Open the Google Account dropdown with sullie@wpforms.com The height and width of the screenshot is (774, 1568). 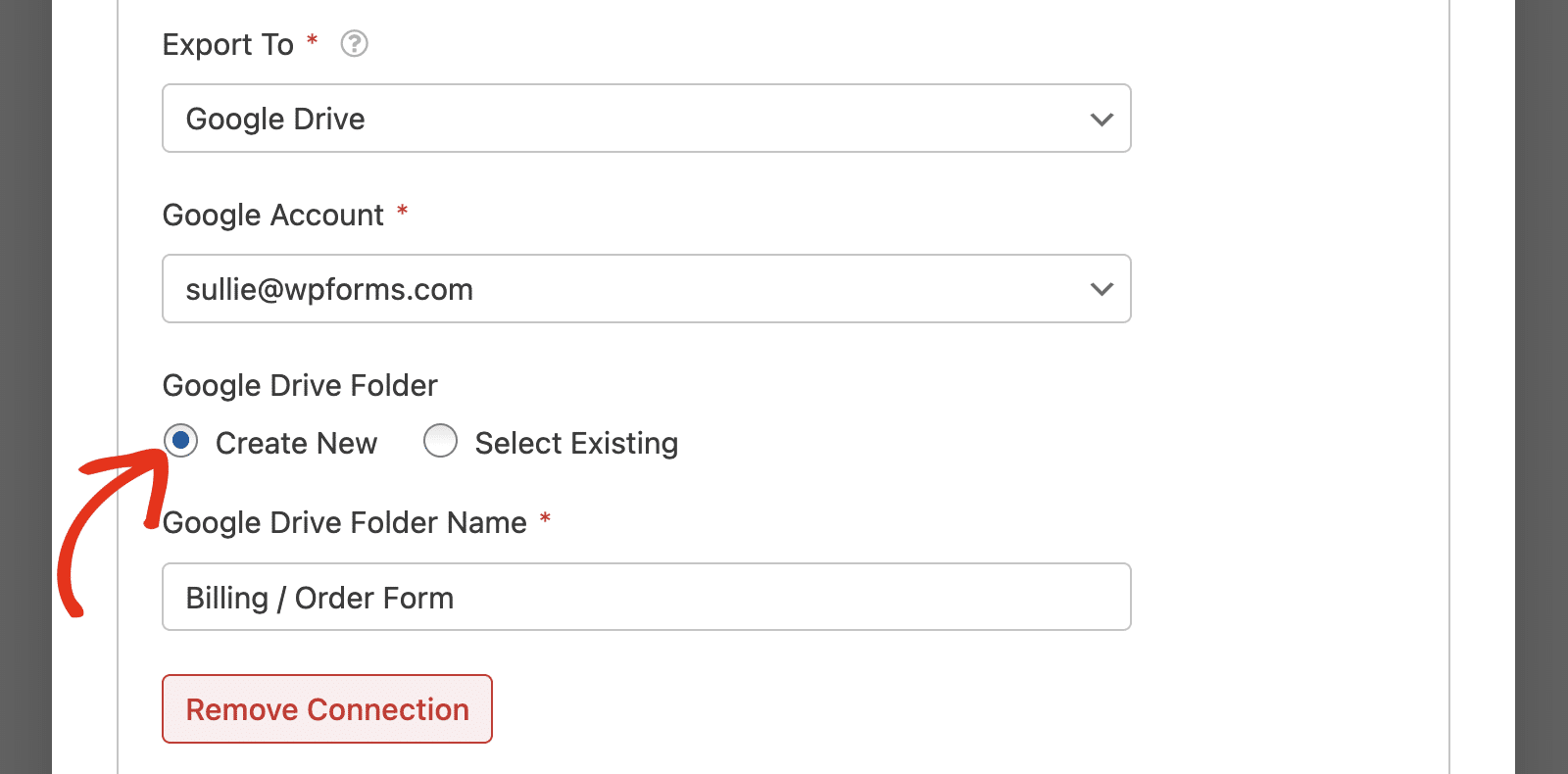(x=647, y=289)
